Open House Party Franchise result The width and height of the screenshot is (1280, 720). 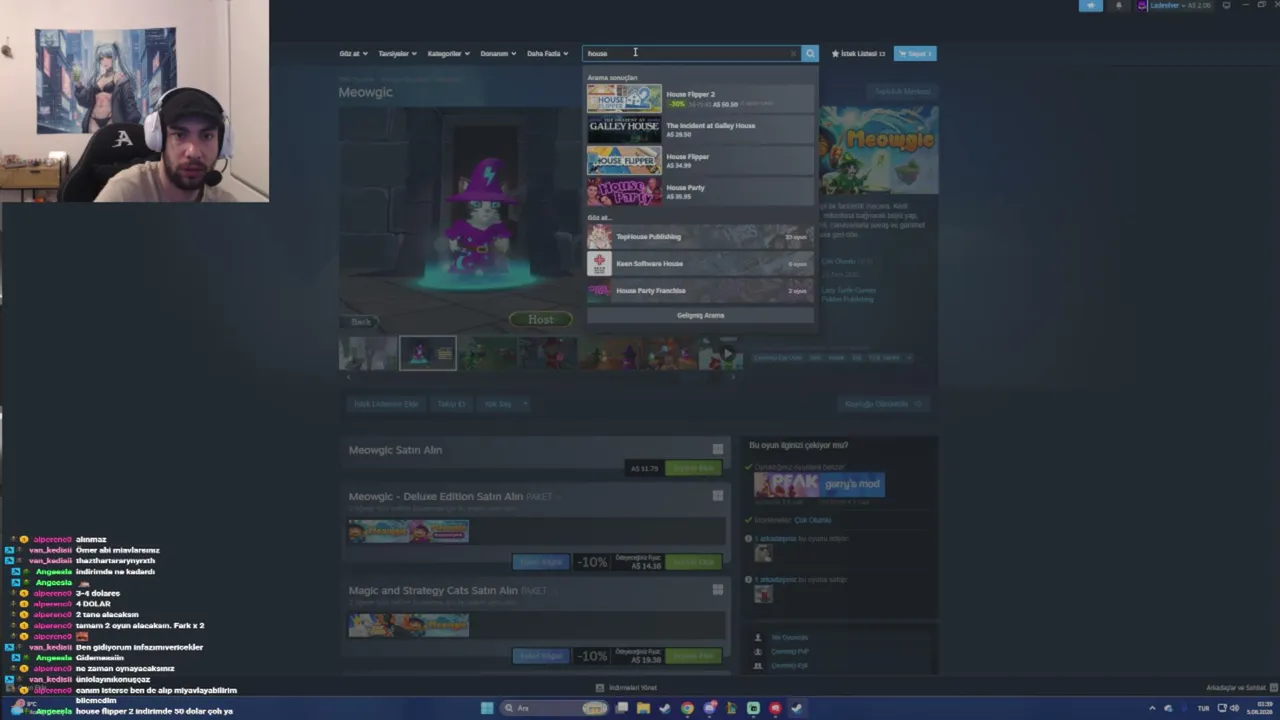coord(700,290)
